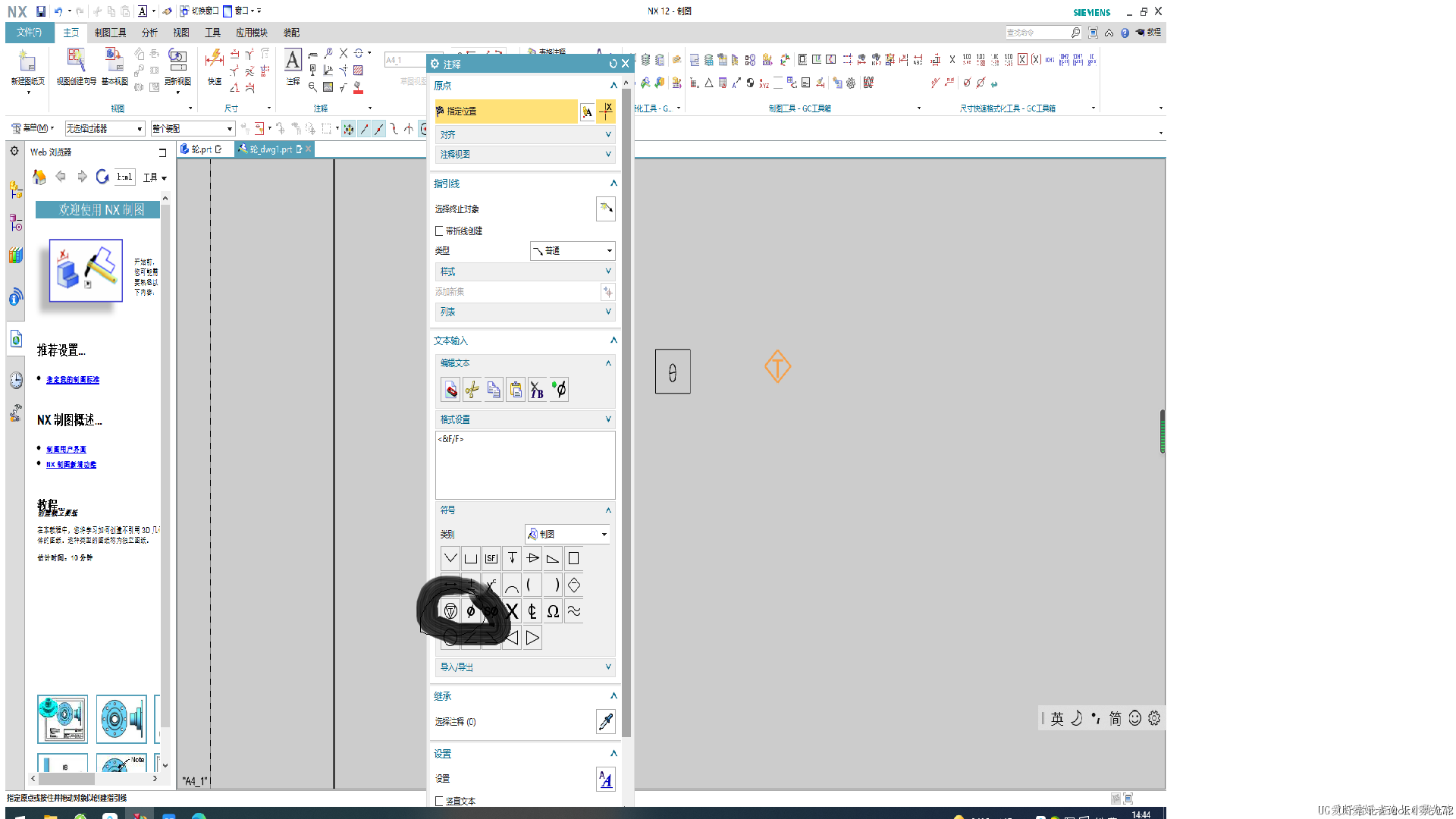The height and width of the screenshot is (819, 1456).
Task: Open the 类型 普通 leader type dropdown
Action: 572,251
